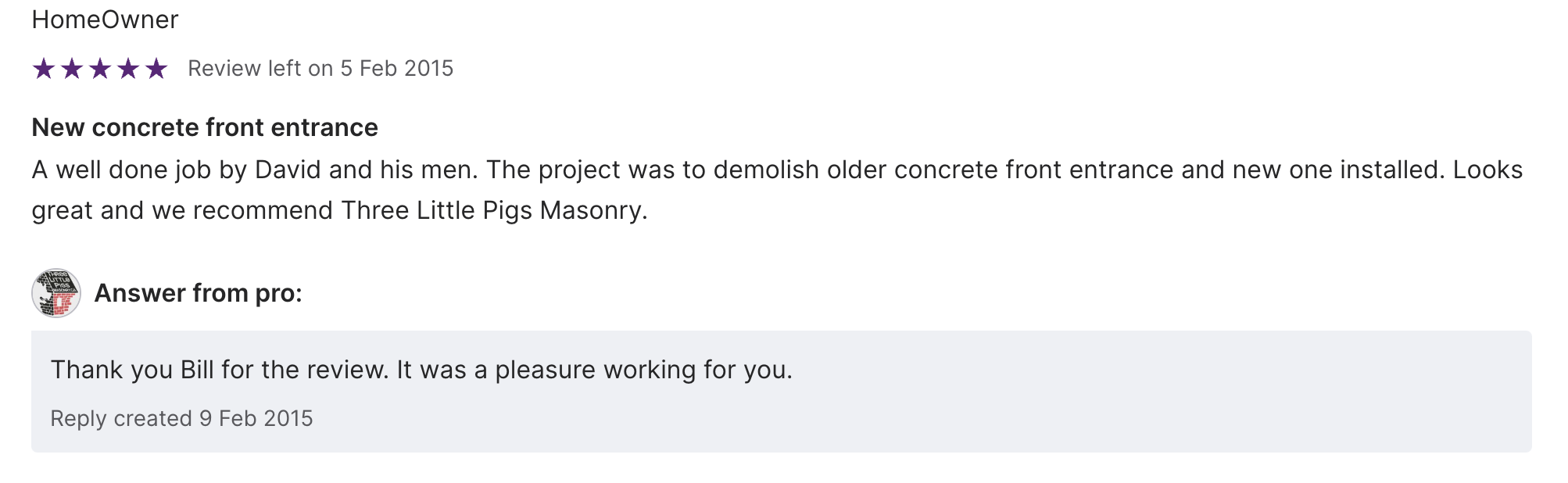Image resolution: width=1568 pixels, height=483 pixels.
Task: Click the word 'Bill' in the pro reply
Action: tap(197, 370)
